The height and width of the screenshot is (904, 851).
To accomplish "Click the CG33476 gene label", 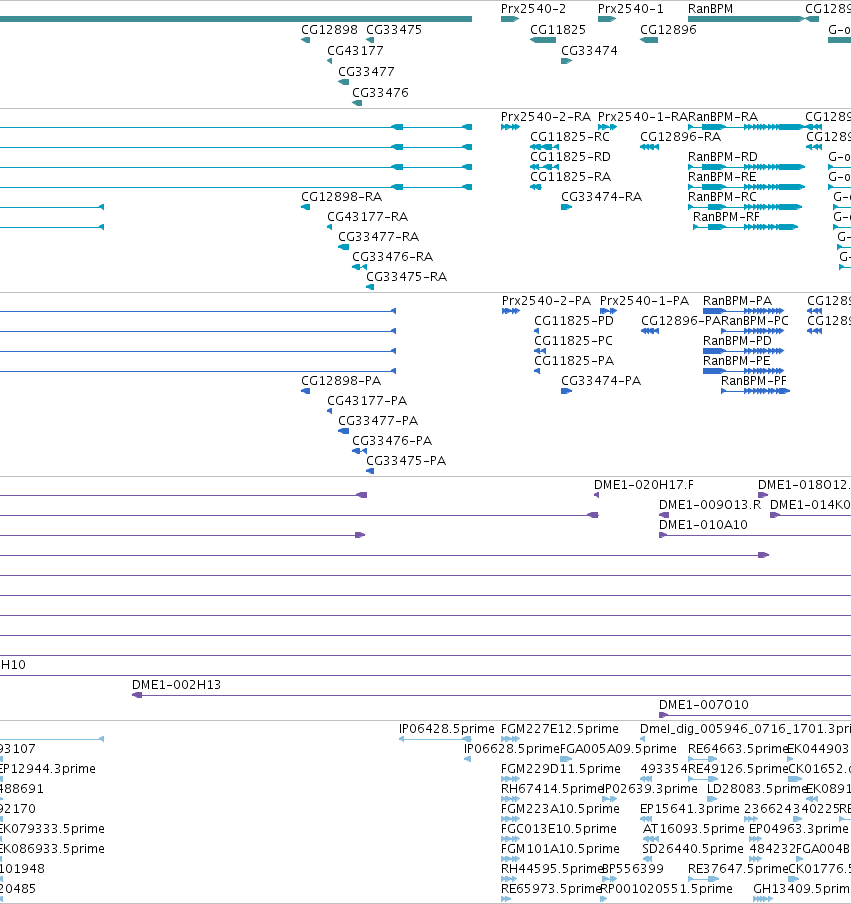I will tap(380, 92).
